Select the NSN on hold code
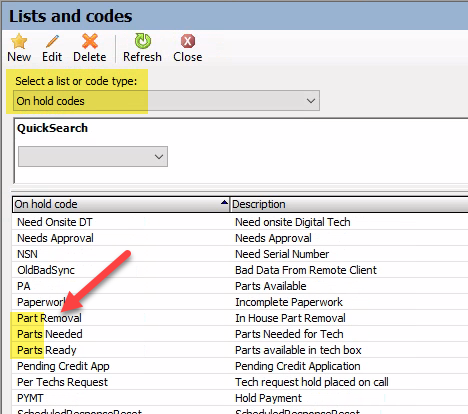Image resolution: width=468 pixels, height=414 pixels. click(27, 254)
